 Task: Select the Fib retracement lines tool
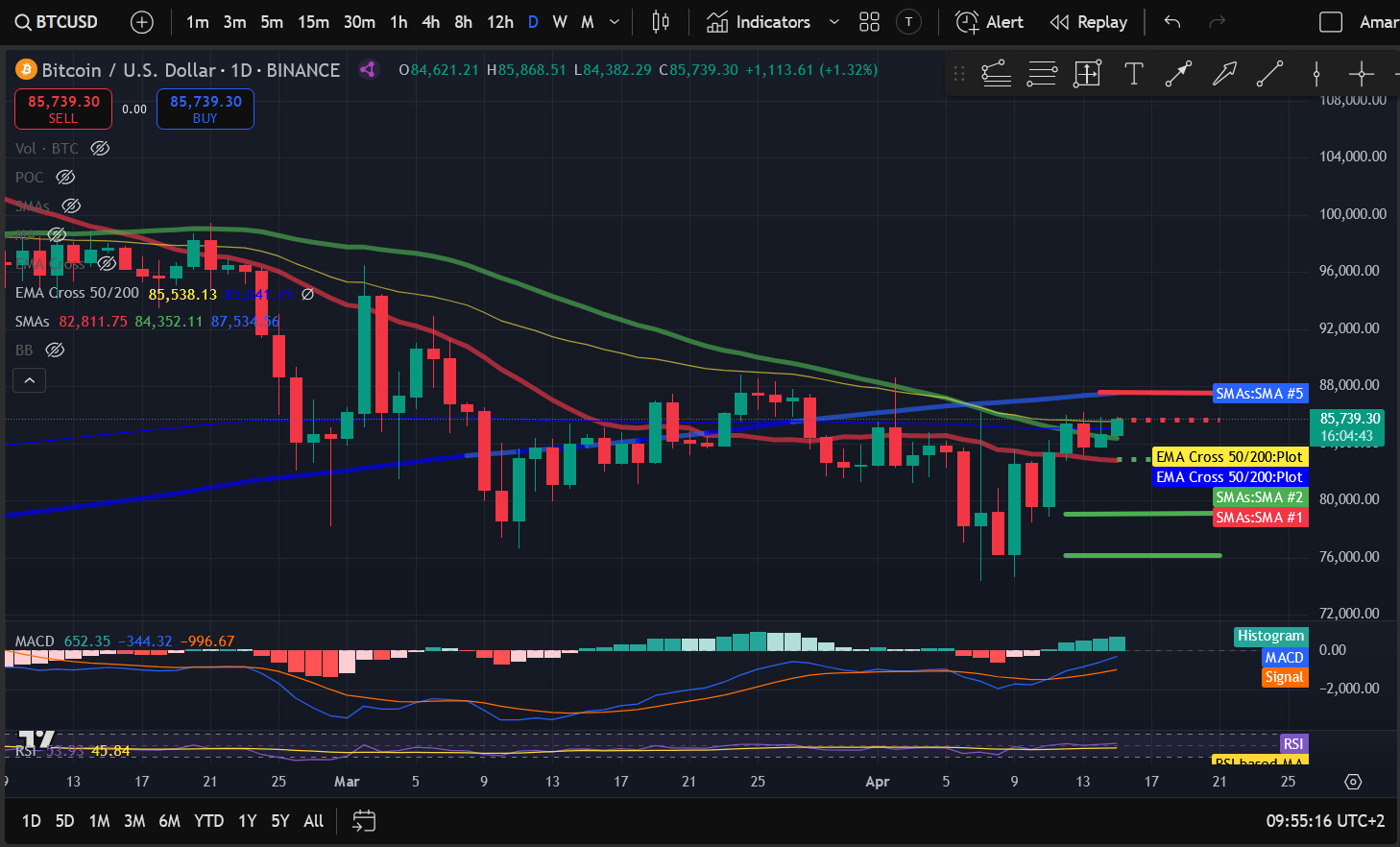[1042, 74]
